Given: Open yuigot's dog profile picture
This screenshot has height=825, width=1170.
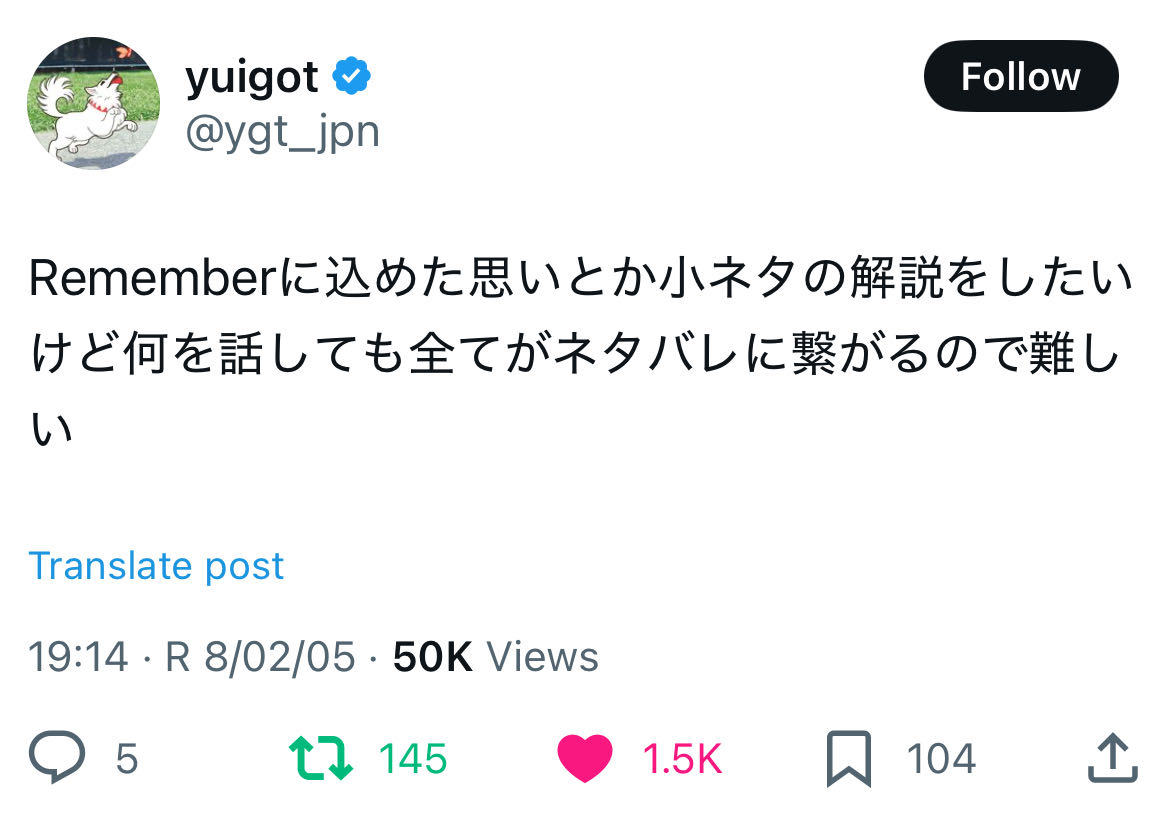Looking at the screenshot, I should [94, 103].
